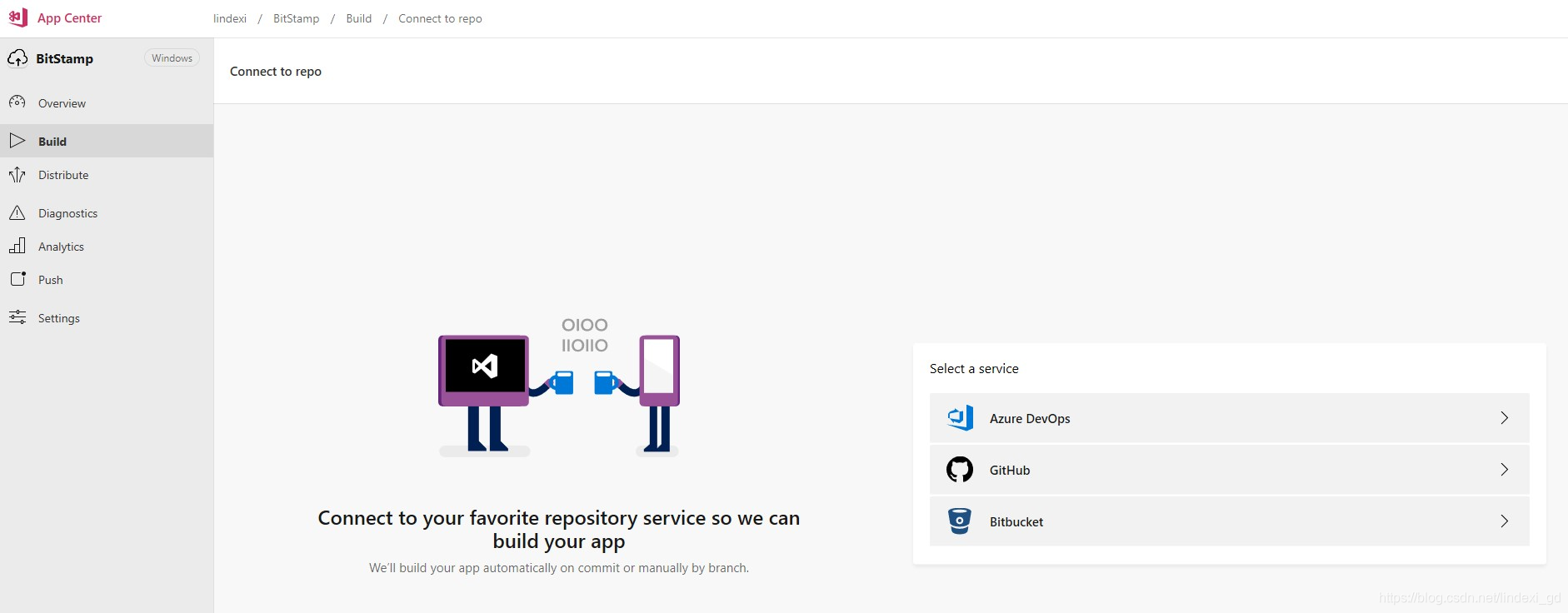Navigate to lindexi breadcrumb
The width and height of the screenshot is (1568, 613).
pos(230,18)
